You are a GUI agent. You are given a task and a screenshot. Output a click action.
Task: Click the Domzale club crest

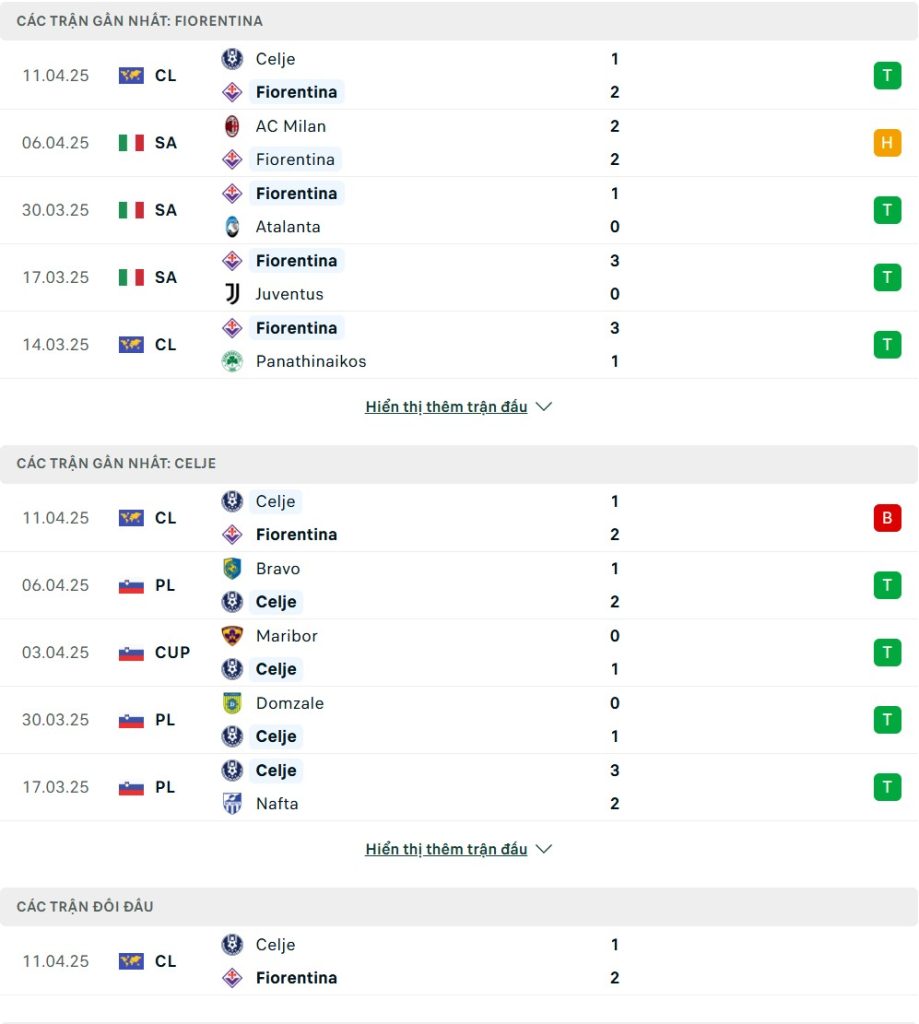point(232,703)
